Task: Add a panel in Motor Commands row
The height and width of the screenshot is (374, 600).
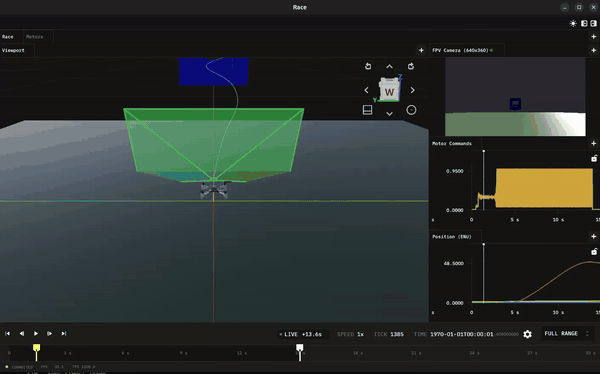Action: (x=593, y=143)
